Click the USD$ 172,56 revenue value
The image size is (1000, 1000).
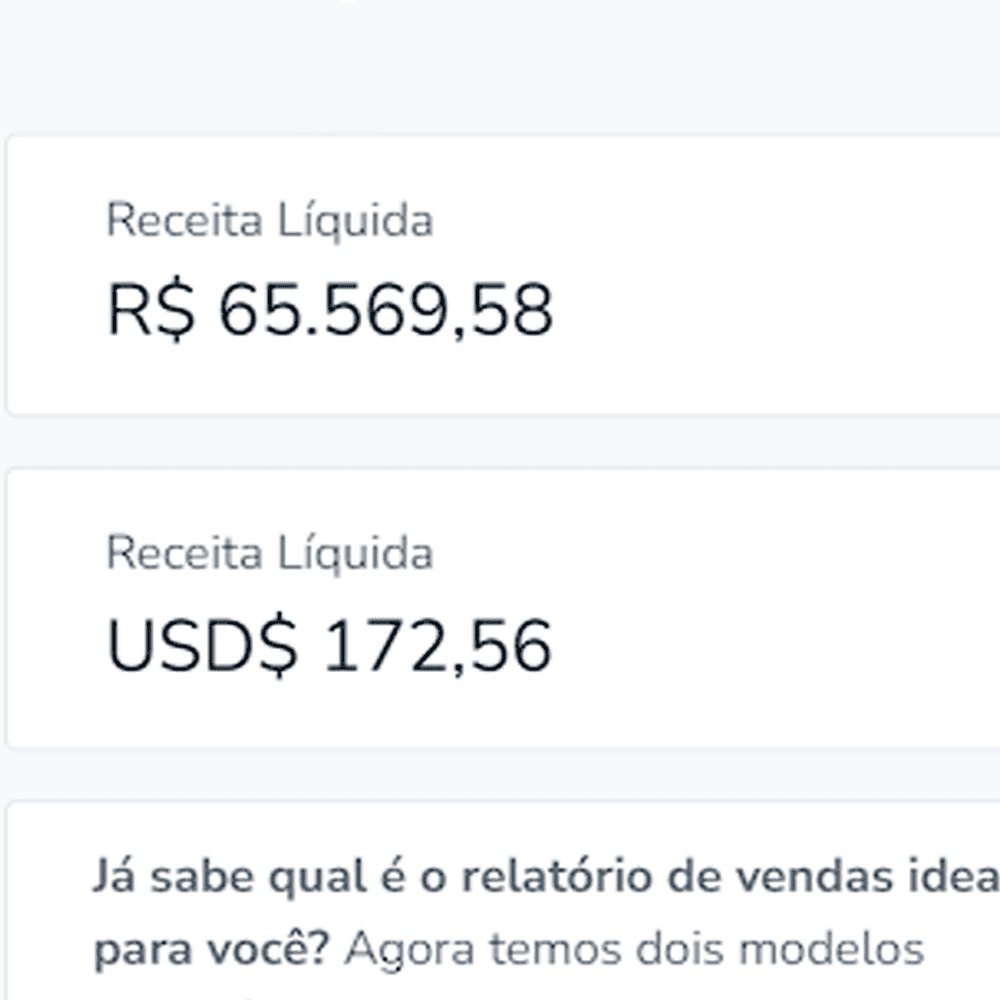[x=329, y=646]
